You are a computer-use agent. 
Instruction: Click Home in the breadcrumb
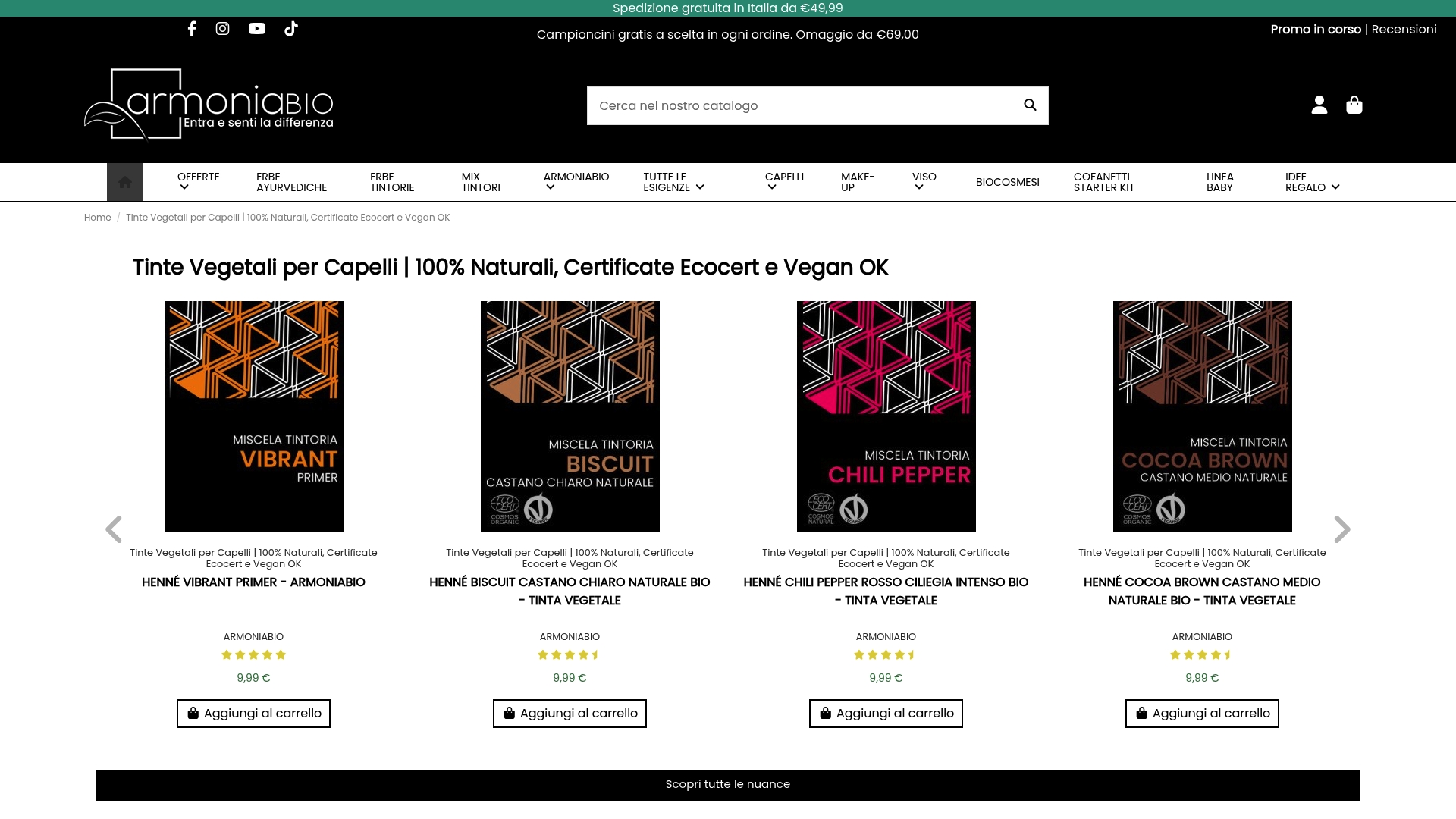click(97, 218)
